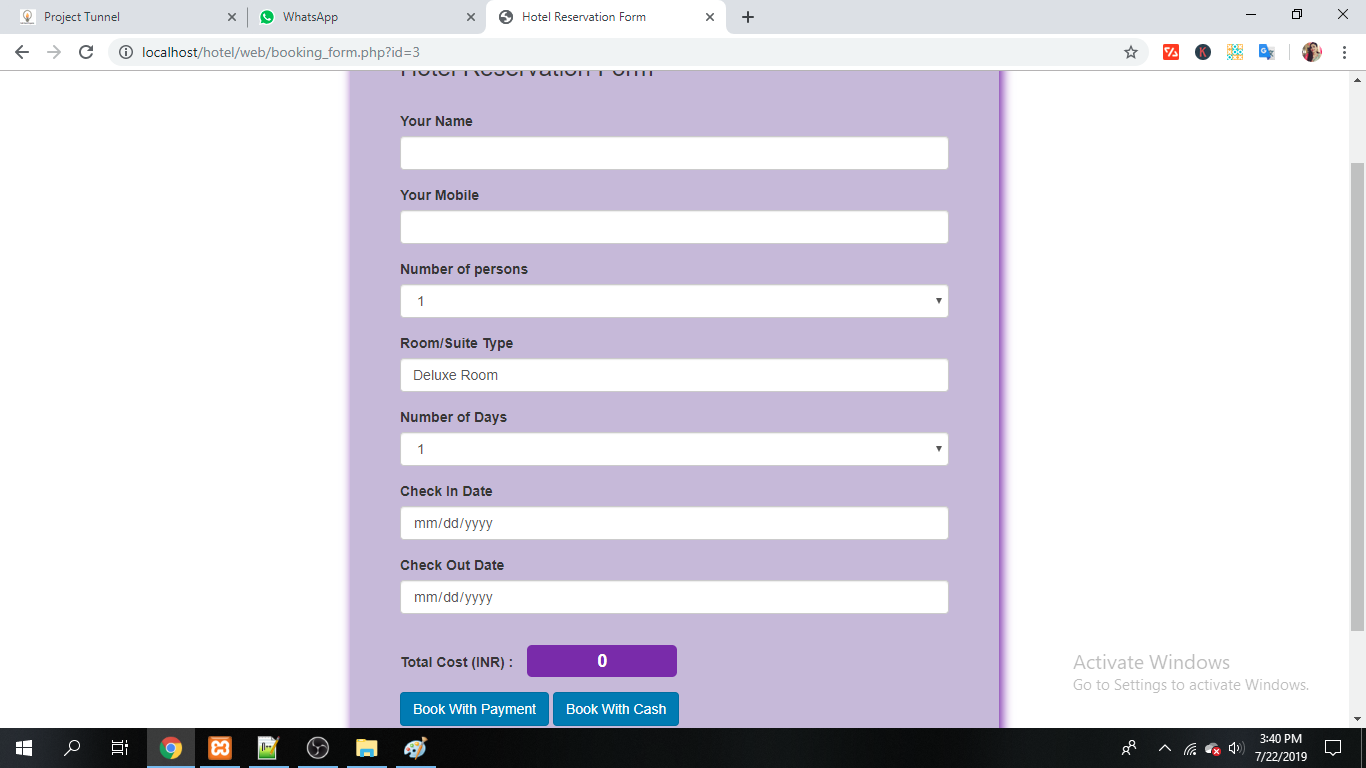The width and height of the screenshot is (1366, 768).
Task: Open OBS Studio from the taskbar
Action: 318,748
